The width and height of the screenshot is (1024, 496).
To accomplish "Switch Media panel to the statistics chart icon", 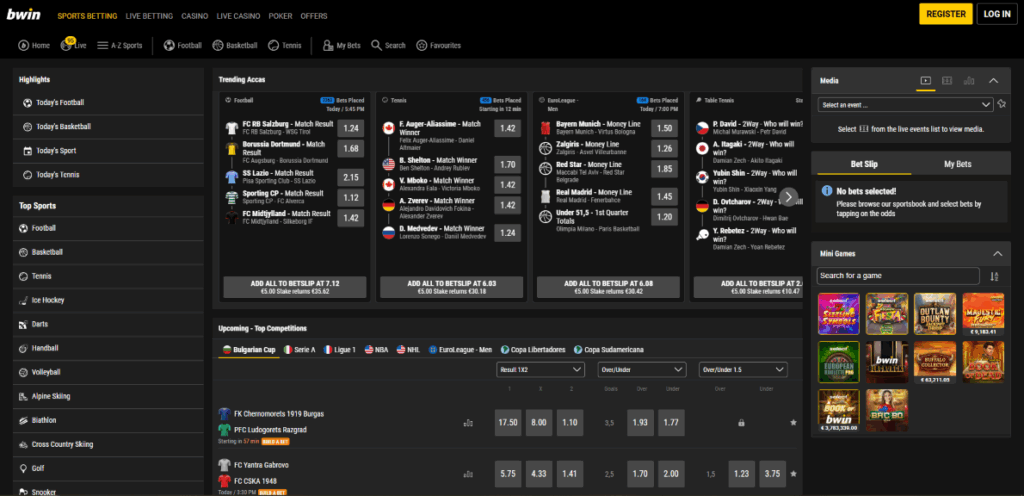I will [970, 80].
